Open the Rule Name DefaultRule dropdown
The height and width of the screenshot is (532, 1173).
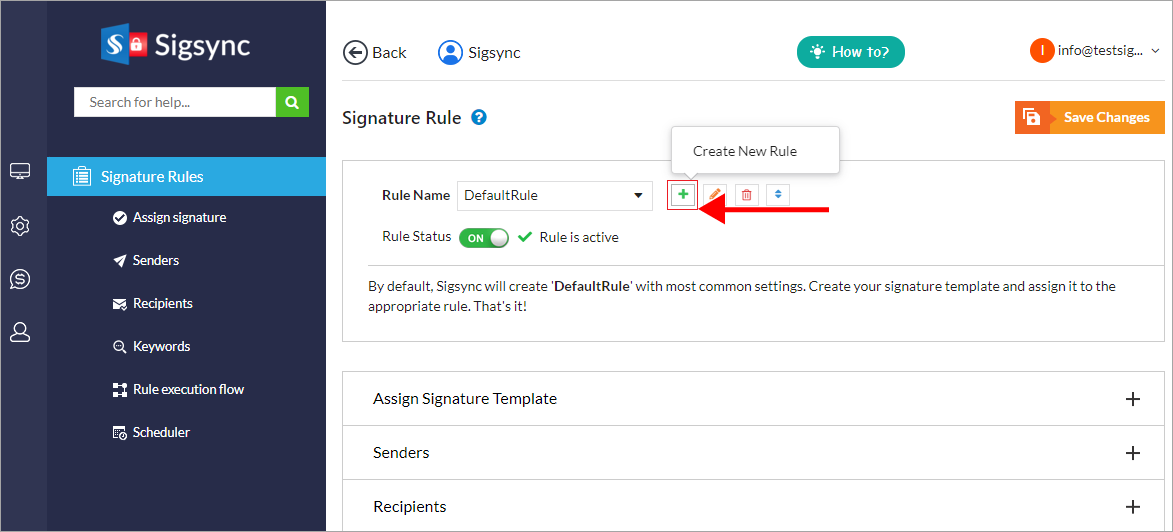[x=554, y=196]
